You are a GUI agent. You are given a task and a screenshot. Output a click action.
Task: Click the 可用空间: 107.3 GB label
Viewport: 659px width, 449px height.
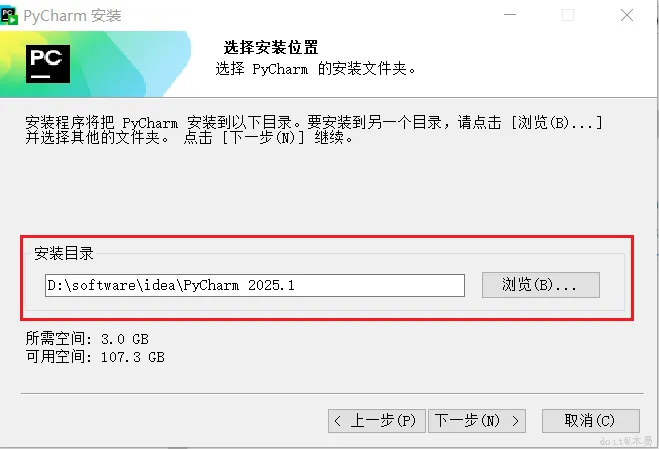pos(95,356)
